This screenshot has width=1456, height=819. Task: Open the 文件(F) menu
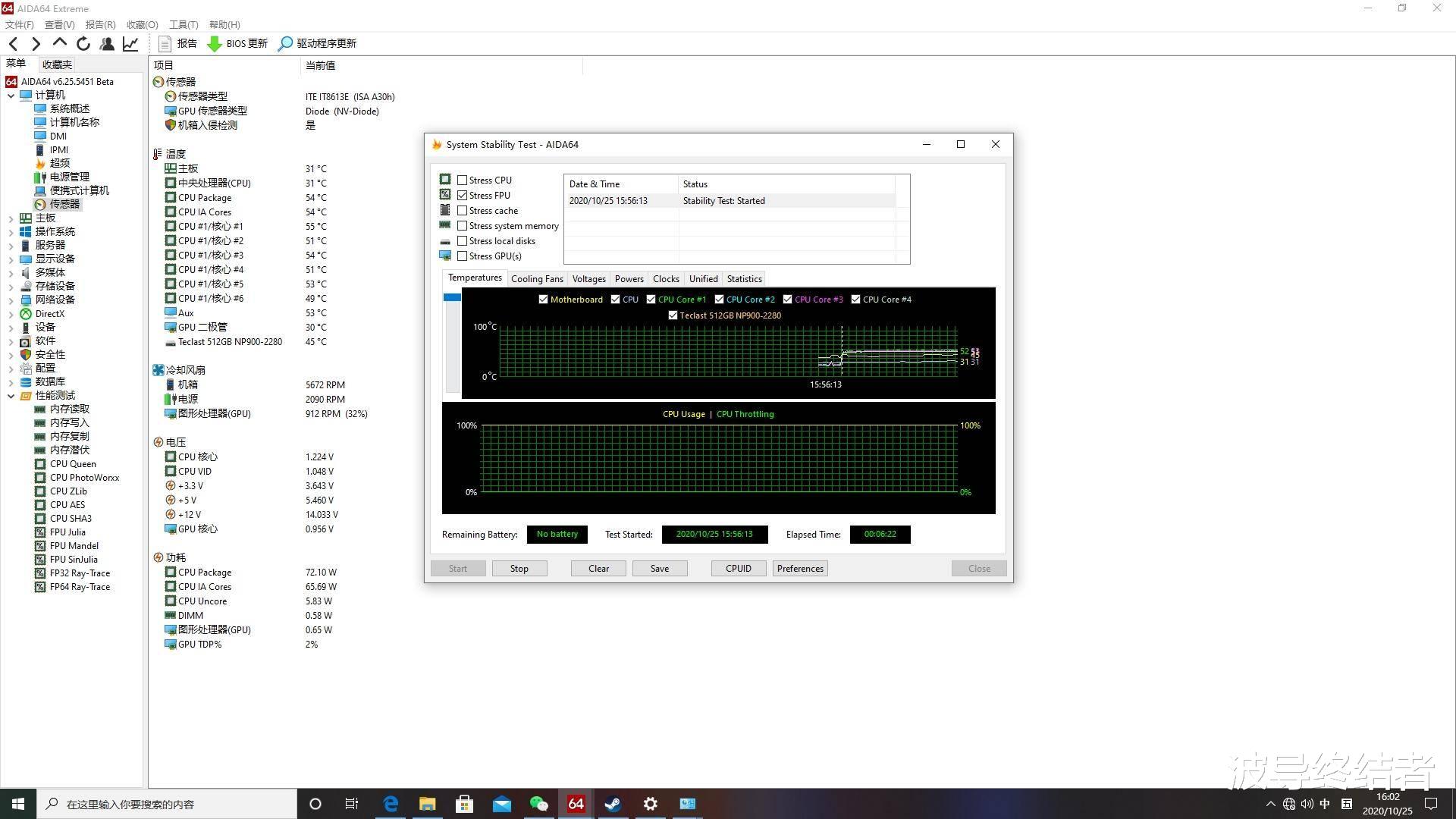(x=19, y=25)
